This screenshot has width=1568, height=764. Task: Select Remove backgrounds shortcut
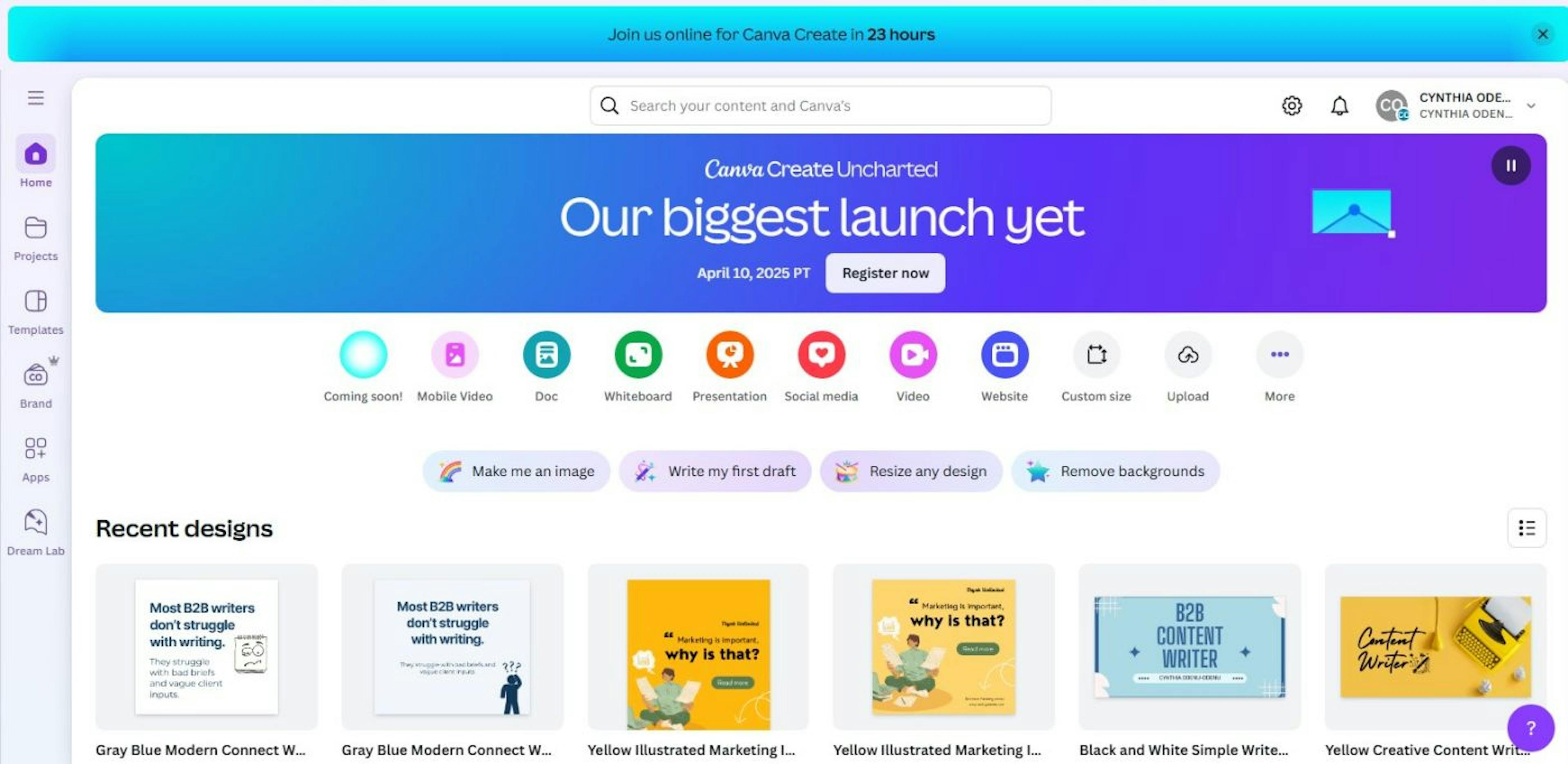(x=1115, y=471)
